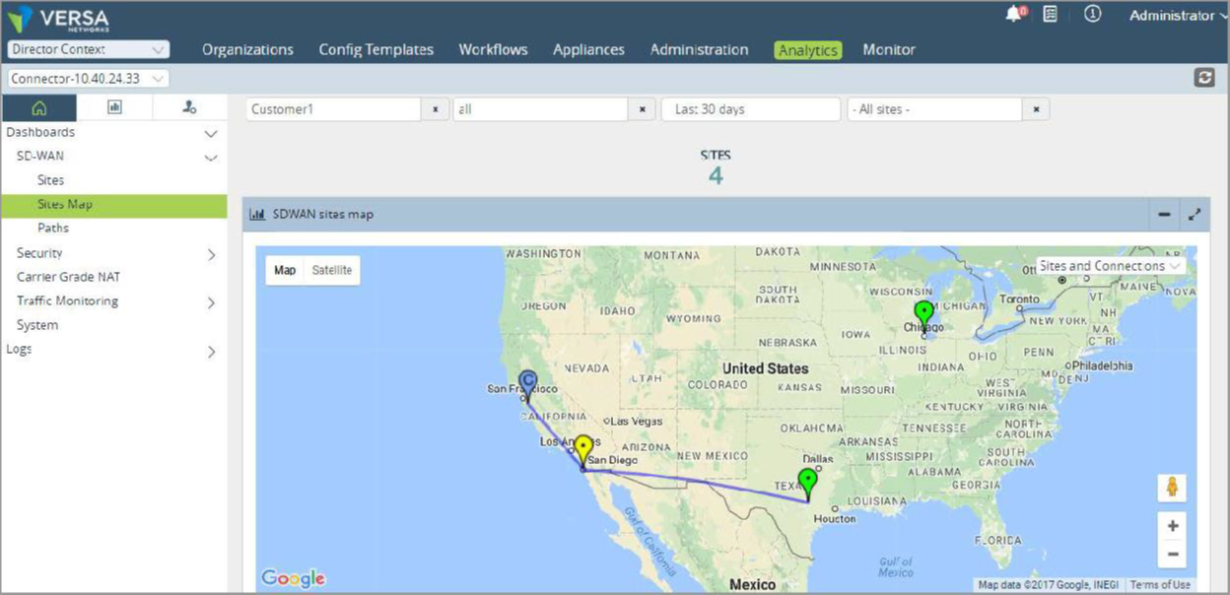
Task: Clear the Customer1 filter
Action: coord(435,110)
